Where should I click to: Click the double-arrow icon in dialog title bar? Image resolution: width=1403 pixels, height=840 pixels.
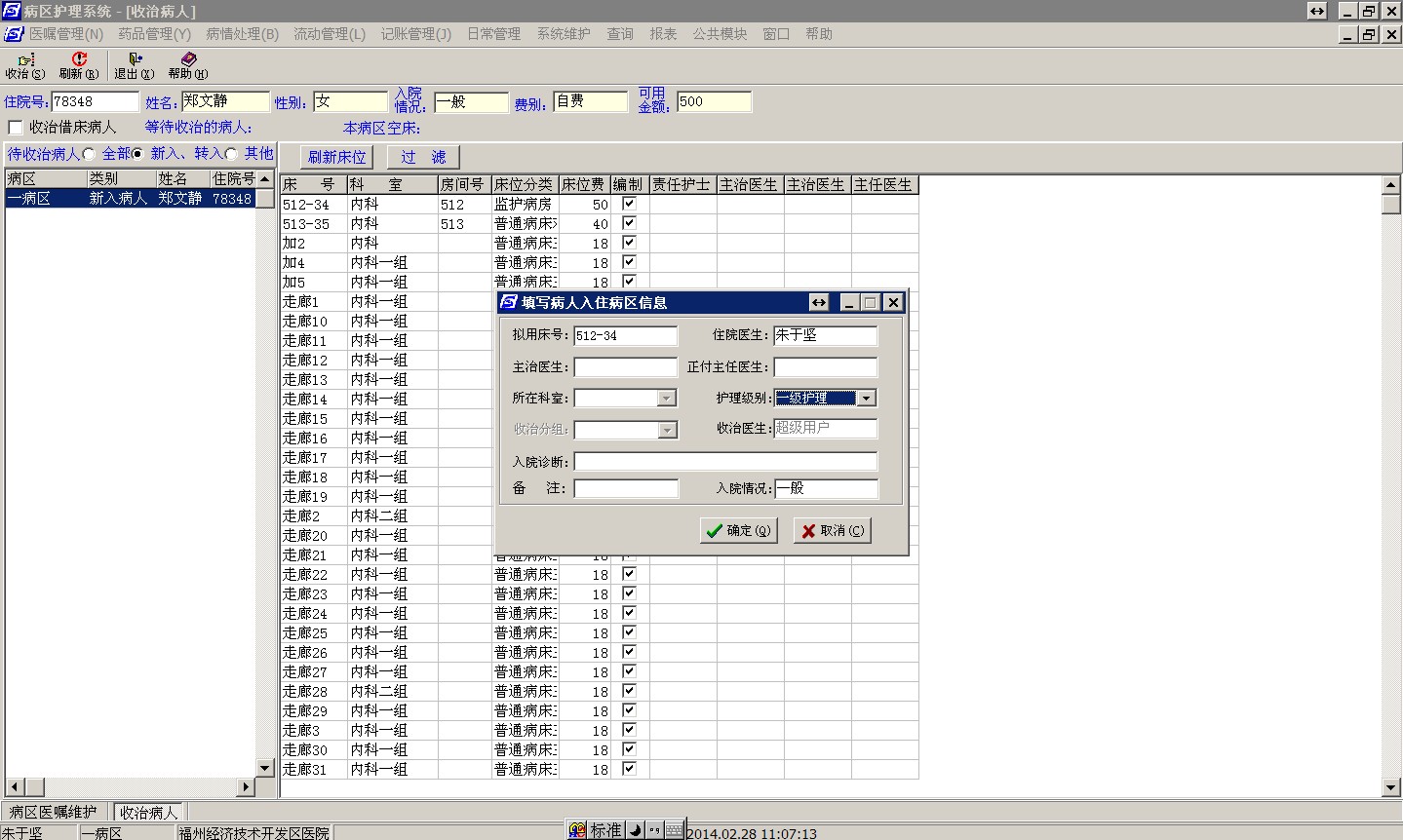[x=819, y=303]
